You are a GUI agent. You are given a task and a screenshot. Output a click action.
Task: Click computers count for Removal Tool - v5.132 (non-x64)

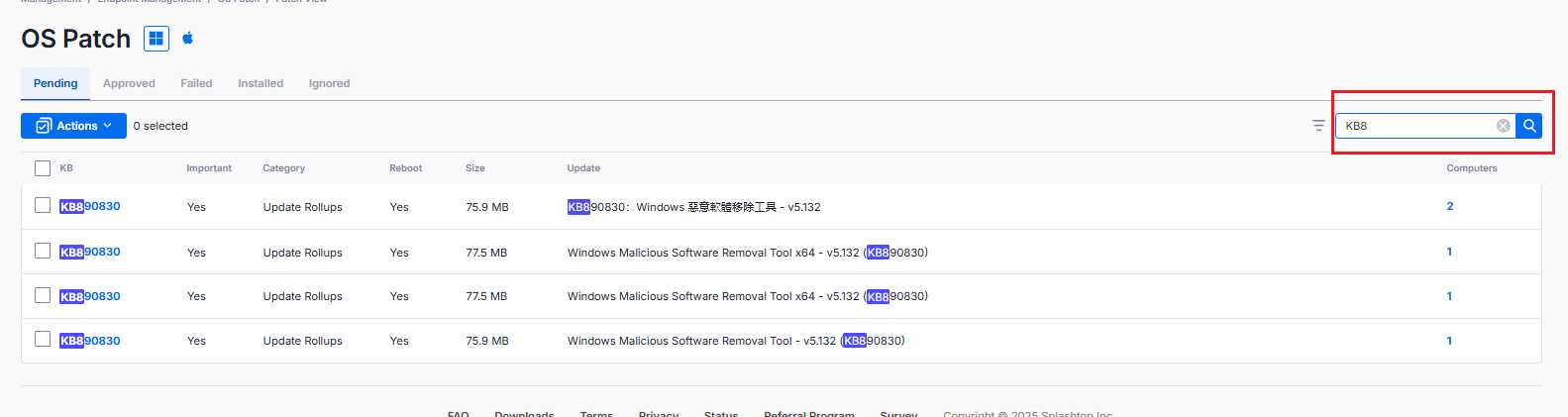pyautogui.click(x=1449, y=341)
